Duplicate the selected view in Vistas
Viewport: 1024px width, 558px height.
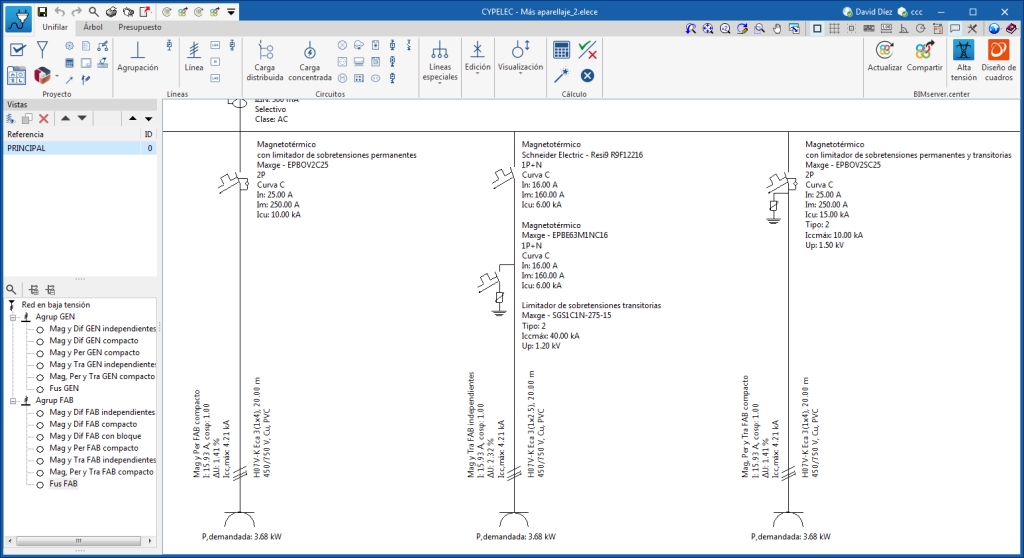27,118
